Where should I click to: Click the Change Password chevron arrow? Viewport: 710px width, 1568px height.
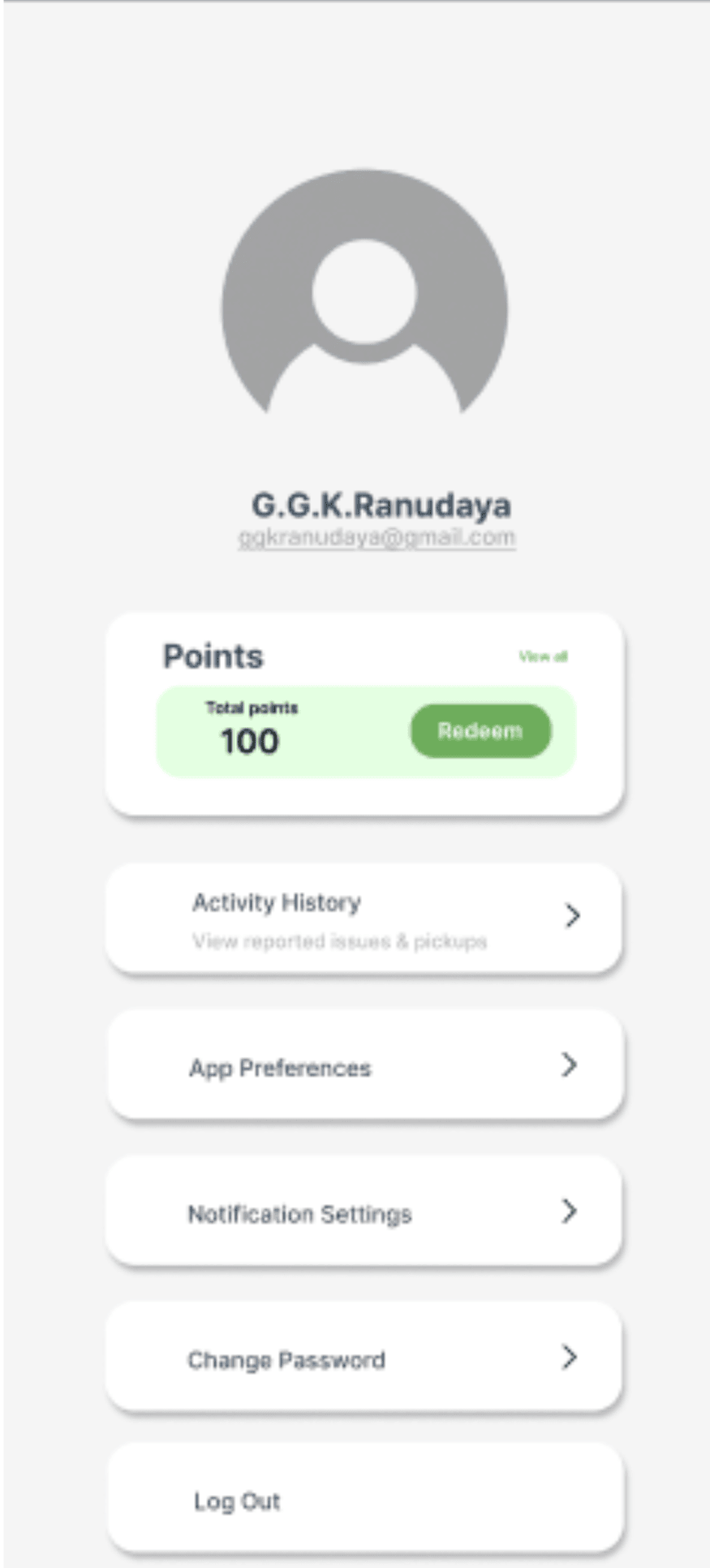coord(570,1357)
